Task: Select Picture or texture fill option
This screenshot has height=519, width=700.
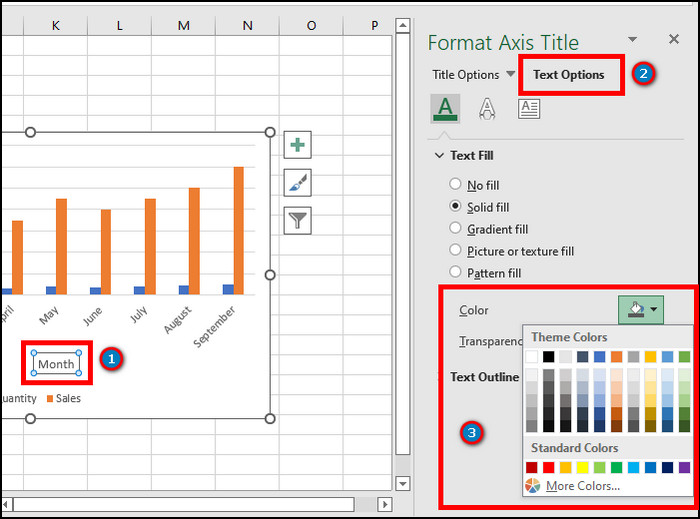Action: [x=455, y=250]
